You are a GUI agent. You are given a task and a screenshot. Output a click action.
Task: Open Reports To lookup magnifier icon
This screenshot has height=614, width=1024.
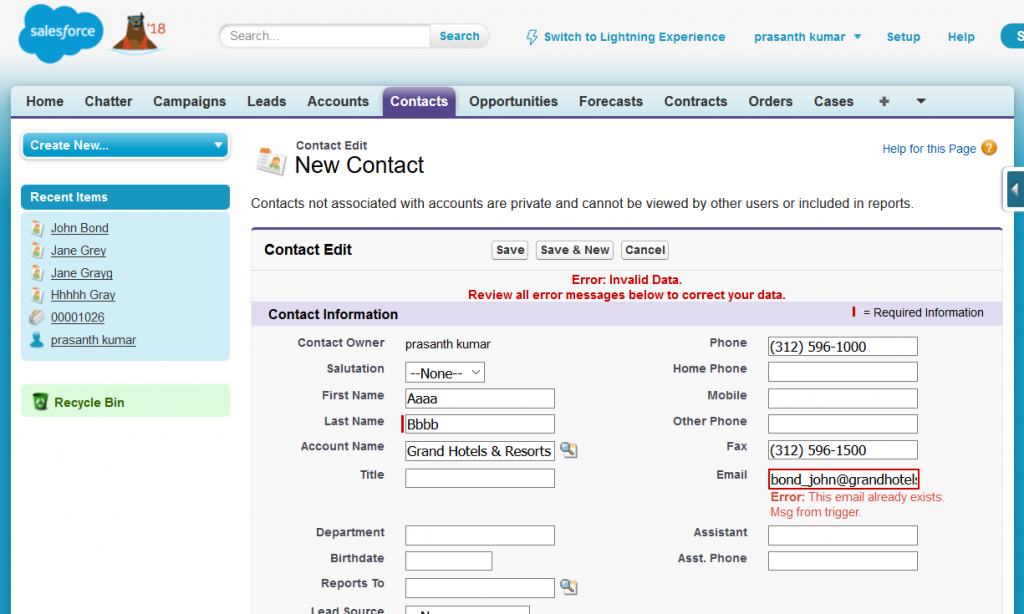click(x=568, y=587)
